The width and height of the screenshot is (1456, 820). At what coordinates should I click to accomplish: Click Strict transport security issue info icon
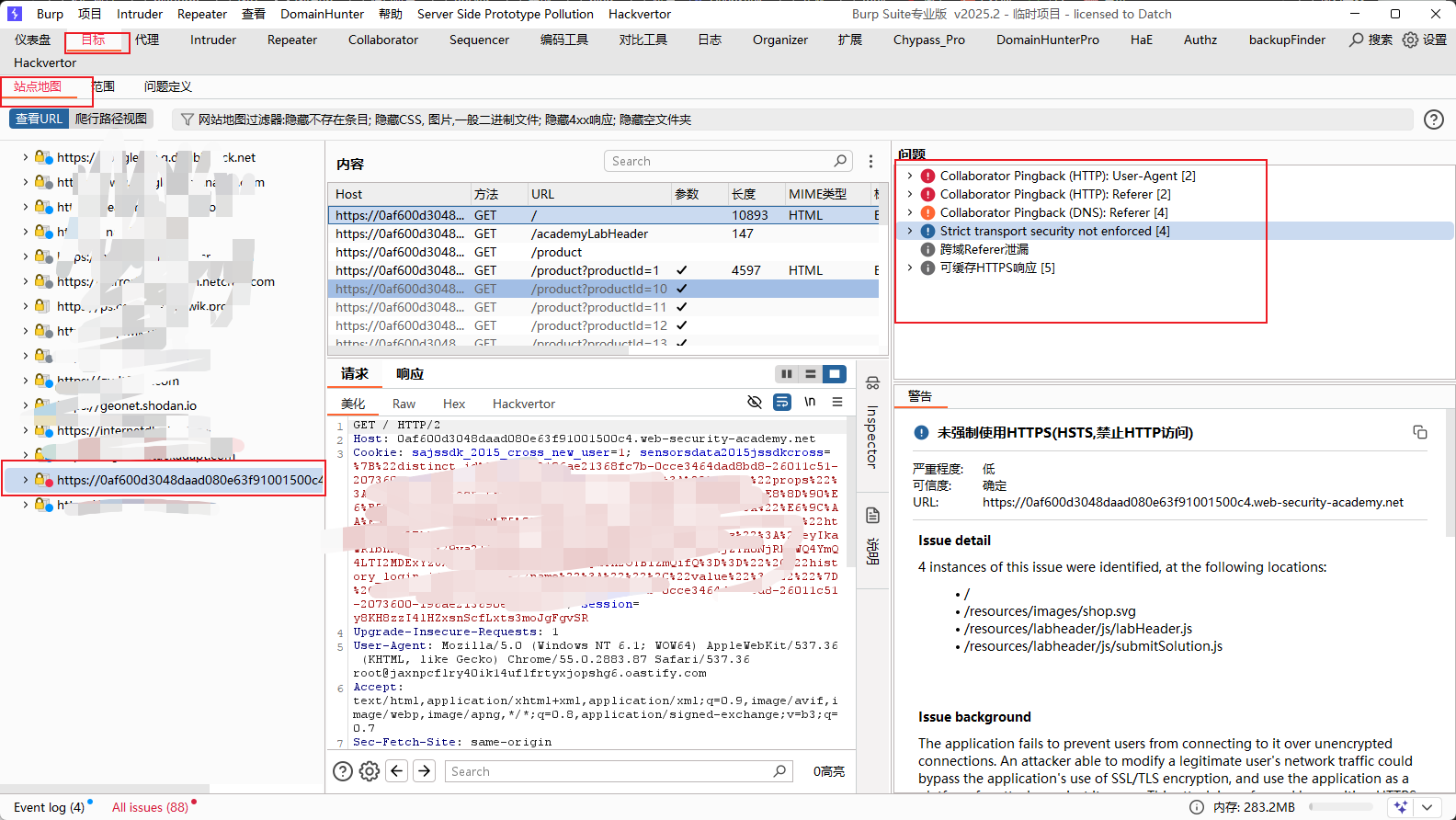click(x=928, y=231)
